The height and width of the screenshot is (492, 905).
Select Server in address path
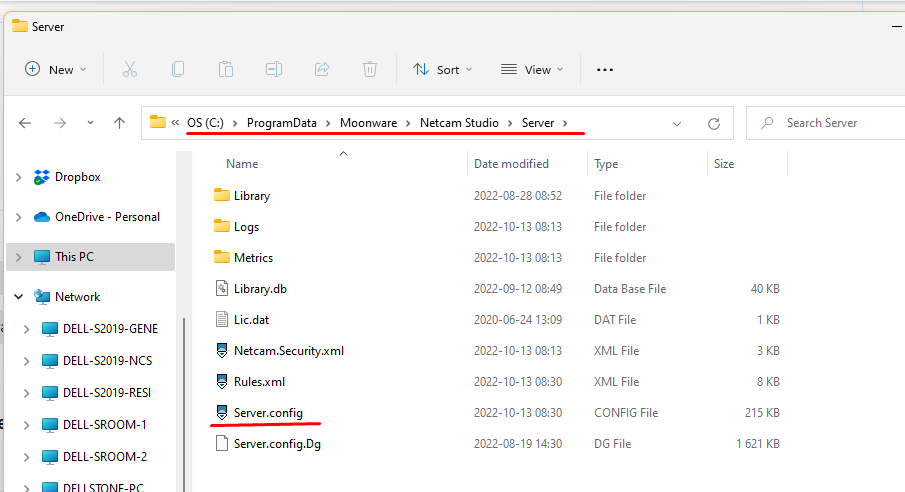538,123
